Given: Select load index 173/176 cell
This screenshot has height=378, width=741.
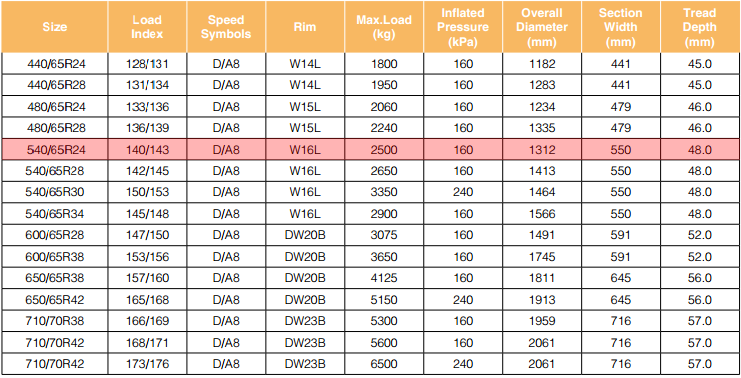Looking at the screenshot, I should [x=147, y=364].
